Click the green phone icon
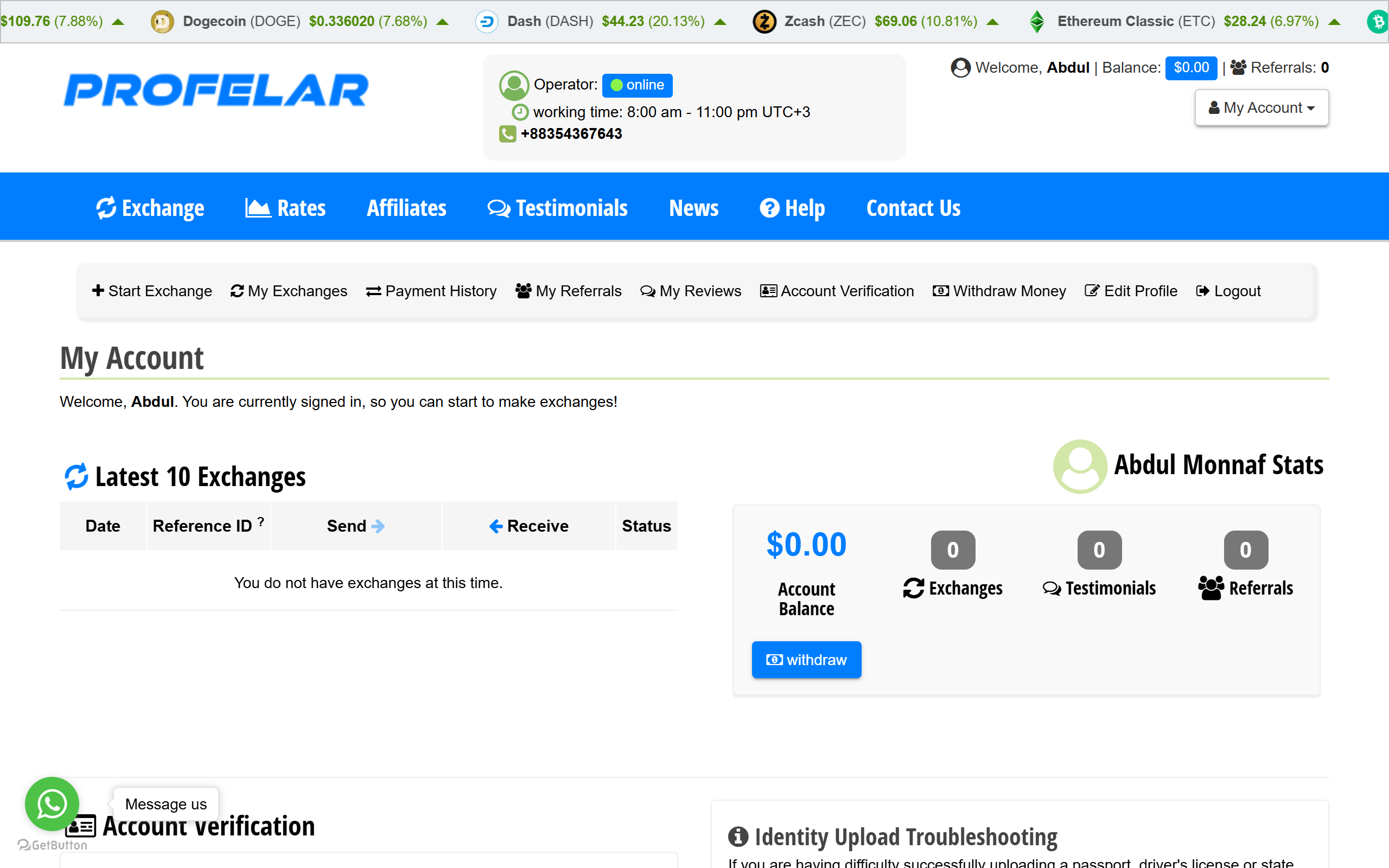The width and height of the screenshot is (1389, 868). coord(507,134)
